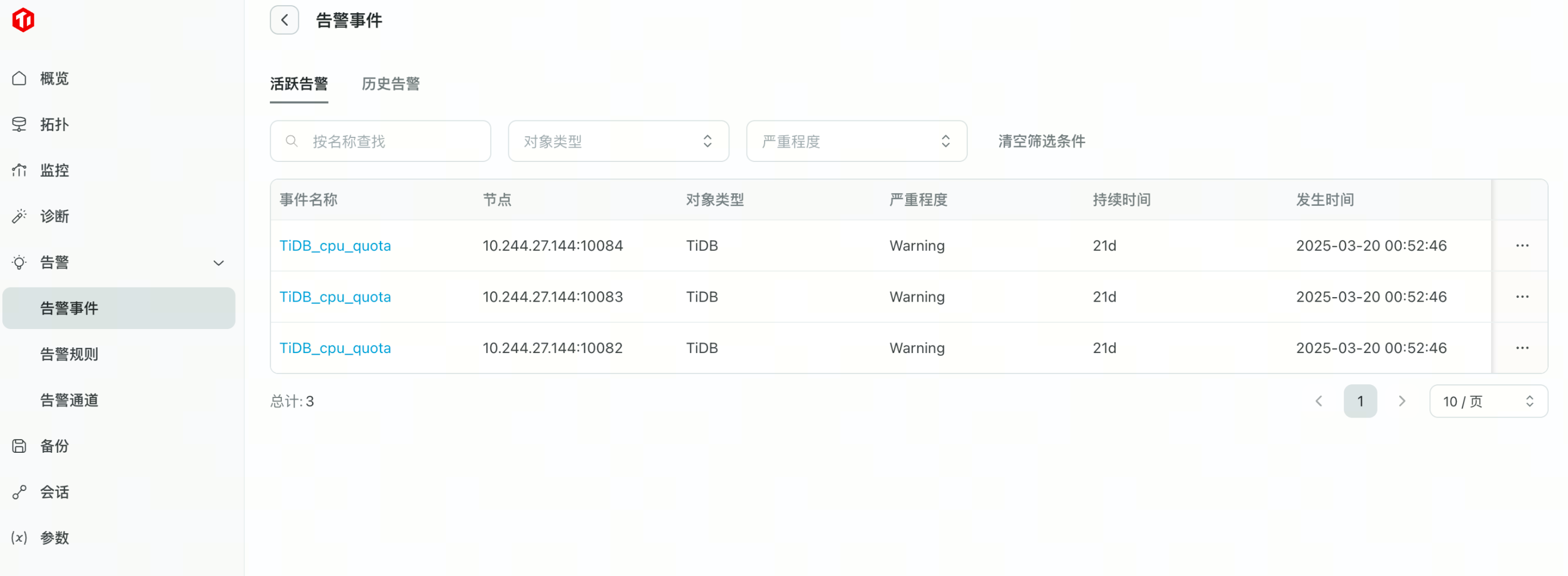1568x576 pixels.
Task: Go back using the arrow button
Action: tap(284, 20)
